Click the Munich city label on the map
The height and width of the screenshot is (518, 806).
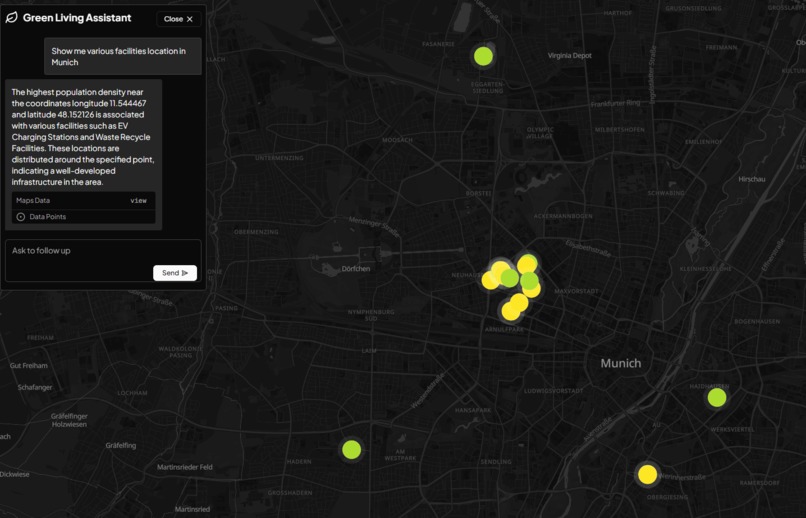point(621,363)
